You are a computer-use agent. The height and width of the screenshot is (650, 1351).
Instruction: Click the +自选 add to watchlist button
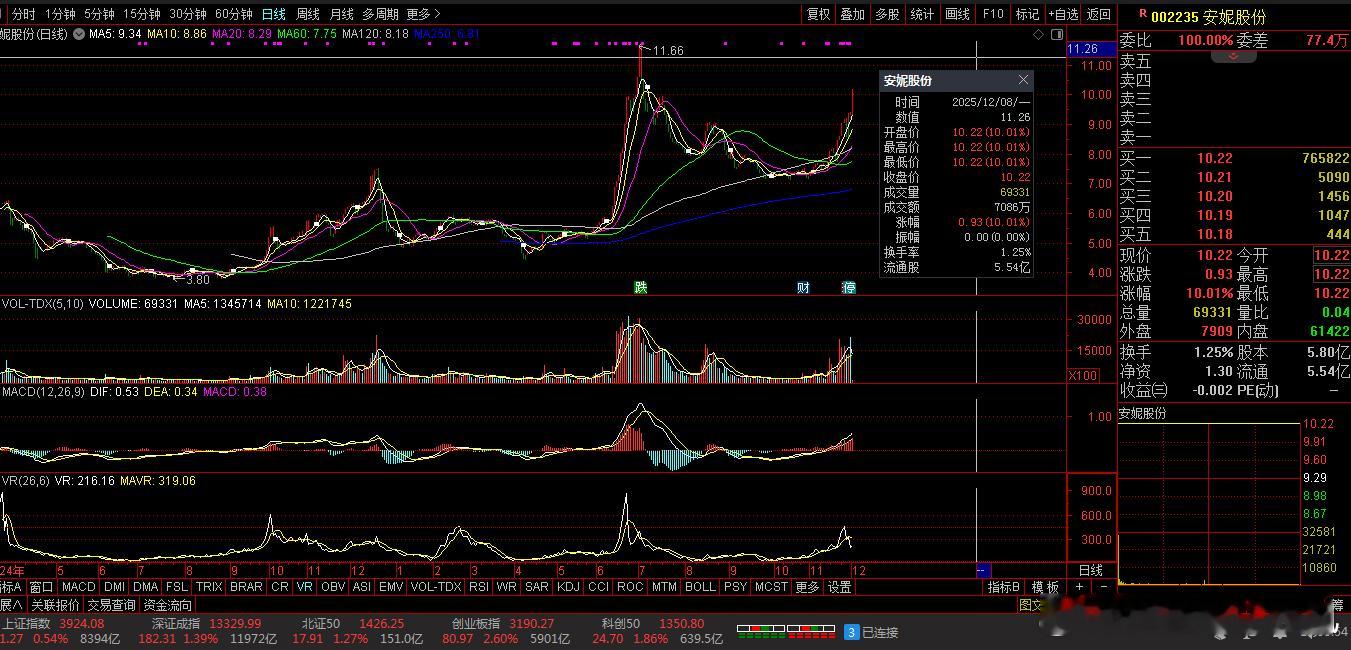coord(1063,14)
